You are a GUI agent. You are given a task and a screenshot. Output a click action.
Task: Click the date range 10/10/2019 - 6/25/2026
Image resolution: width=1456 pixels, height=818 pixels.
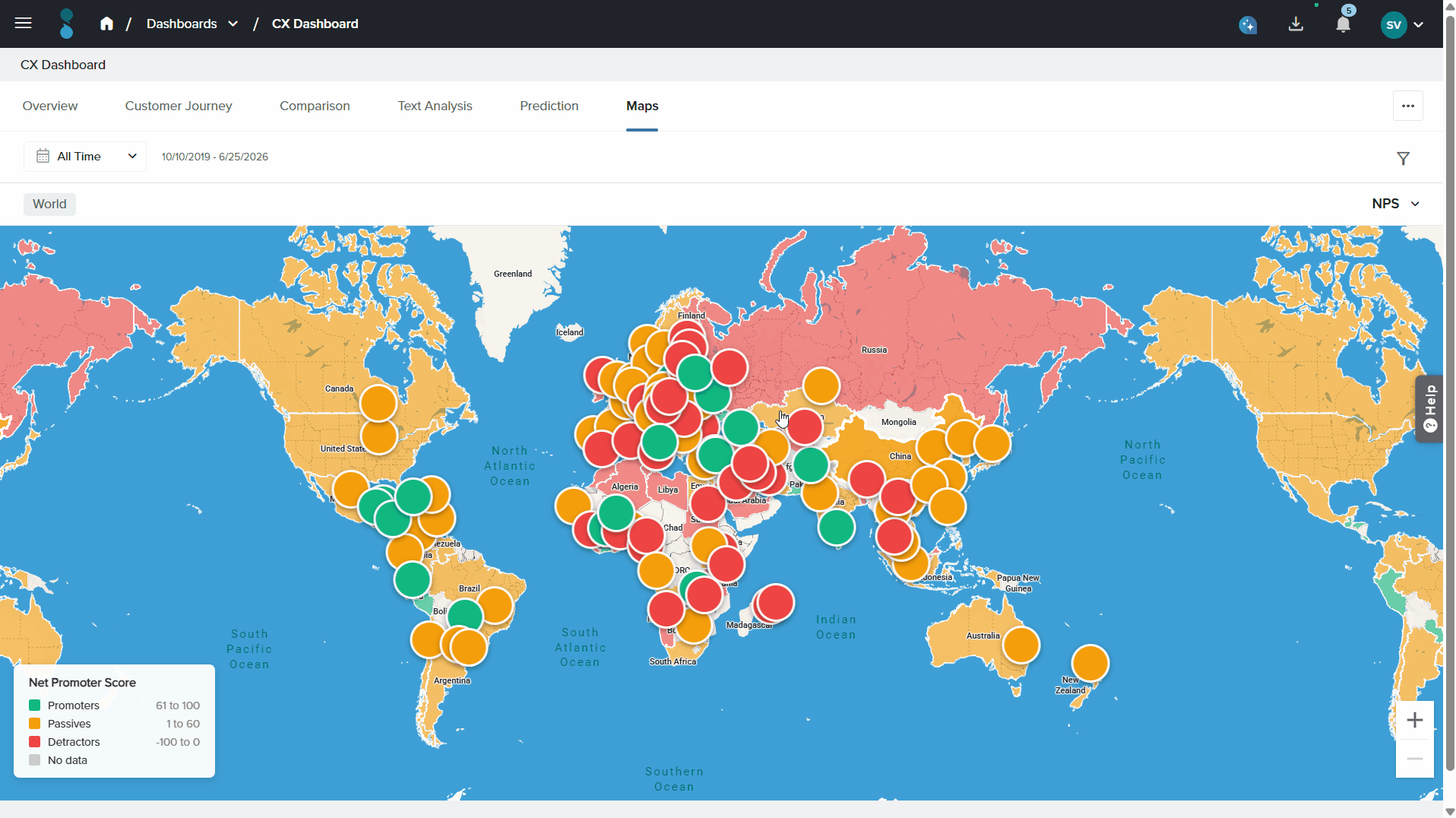coord(215,157)
